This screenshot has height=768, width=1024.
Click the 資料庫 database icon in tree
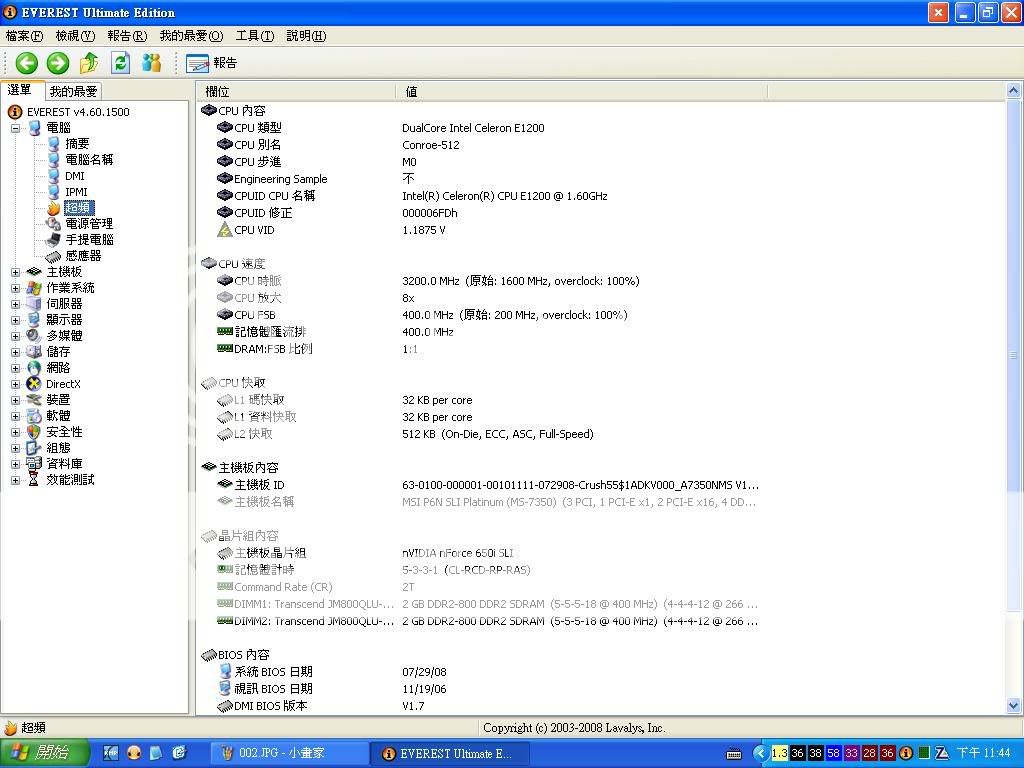pos(34,464)
